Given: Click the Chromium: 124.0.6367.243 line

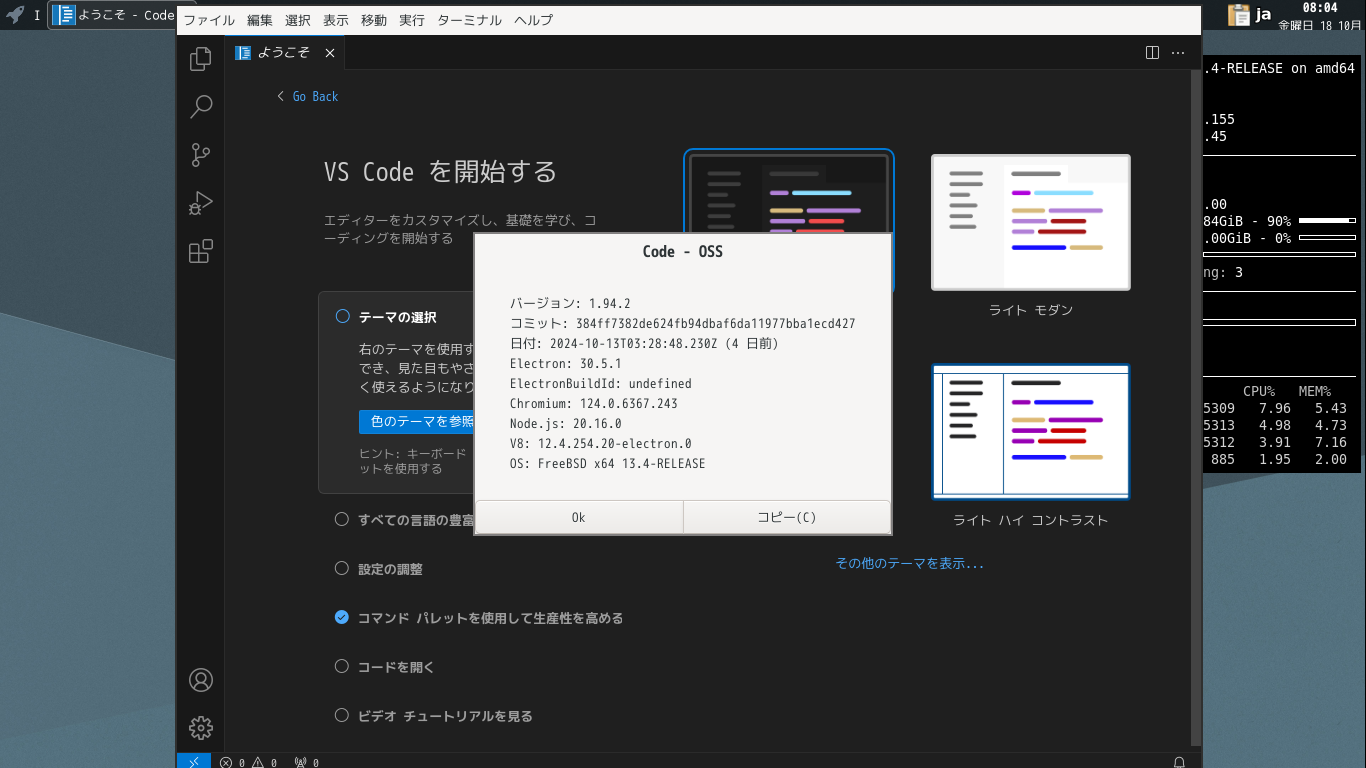Looking at the screenshot, I should 593,403.
